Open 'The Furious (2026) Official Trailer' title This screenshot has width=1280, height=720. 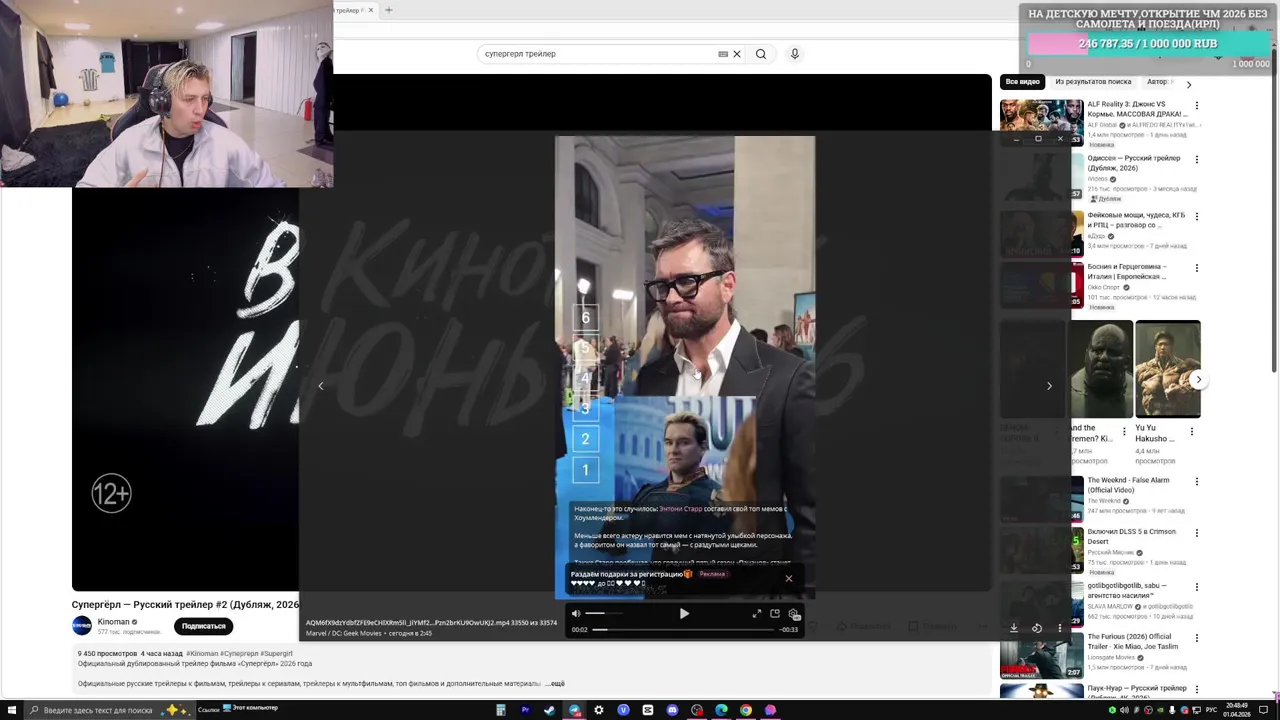coord(1133,641)
